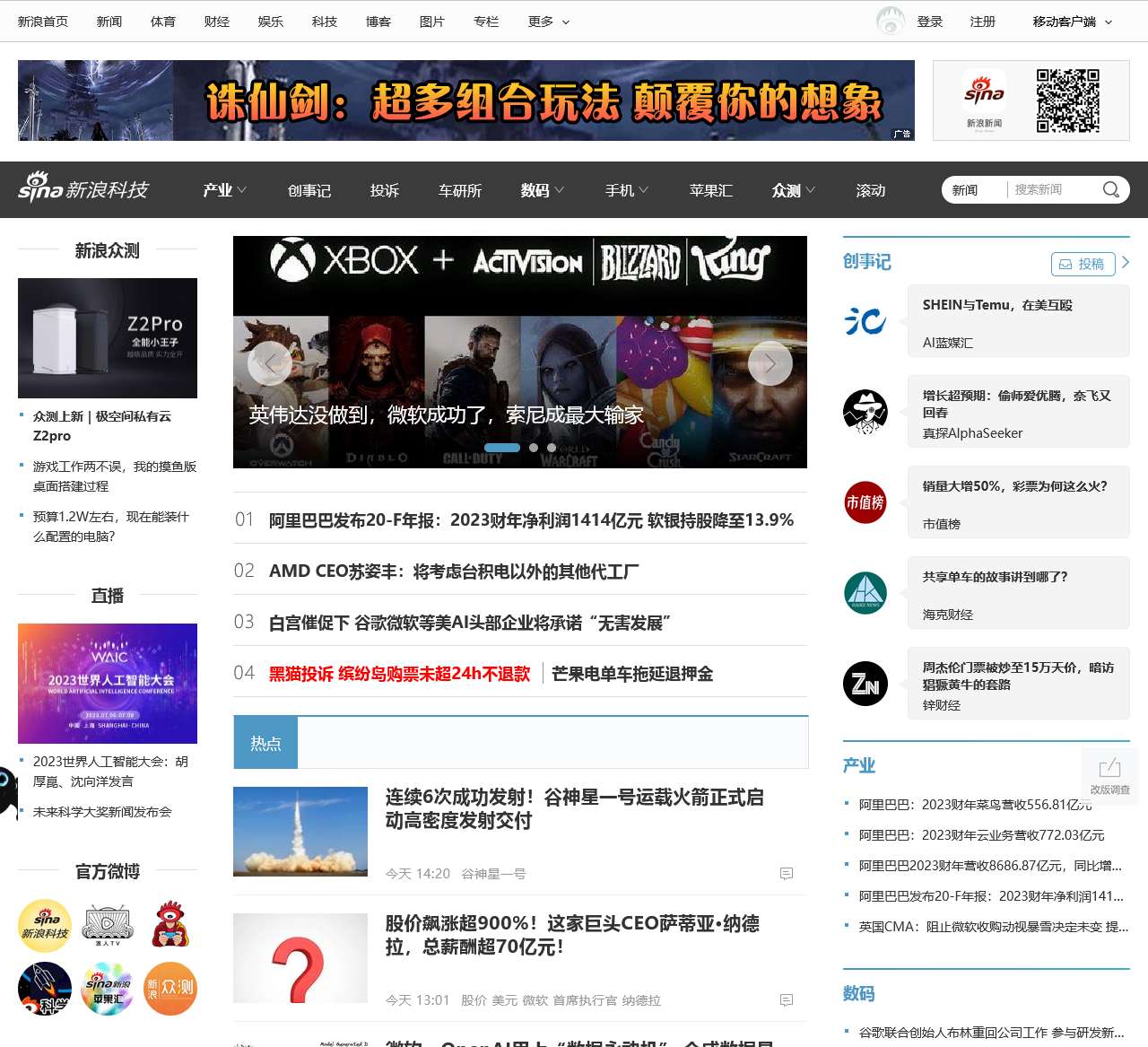
Task: Select the third carousel dot
Action: tap(552, 448)
